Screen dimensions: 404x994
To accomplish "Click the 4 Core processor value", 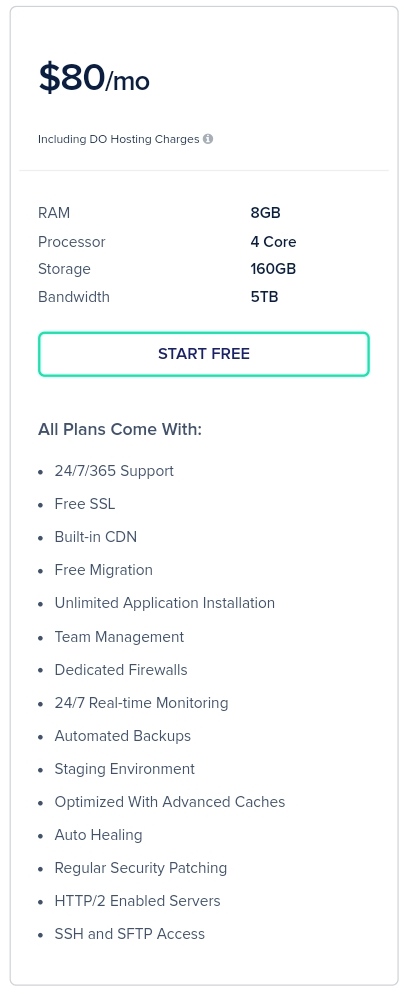I will click(273, 242).
